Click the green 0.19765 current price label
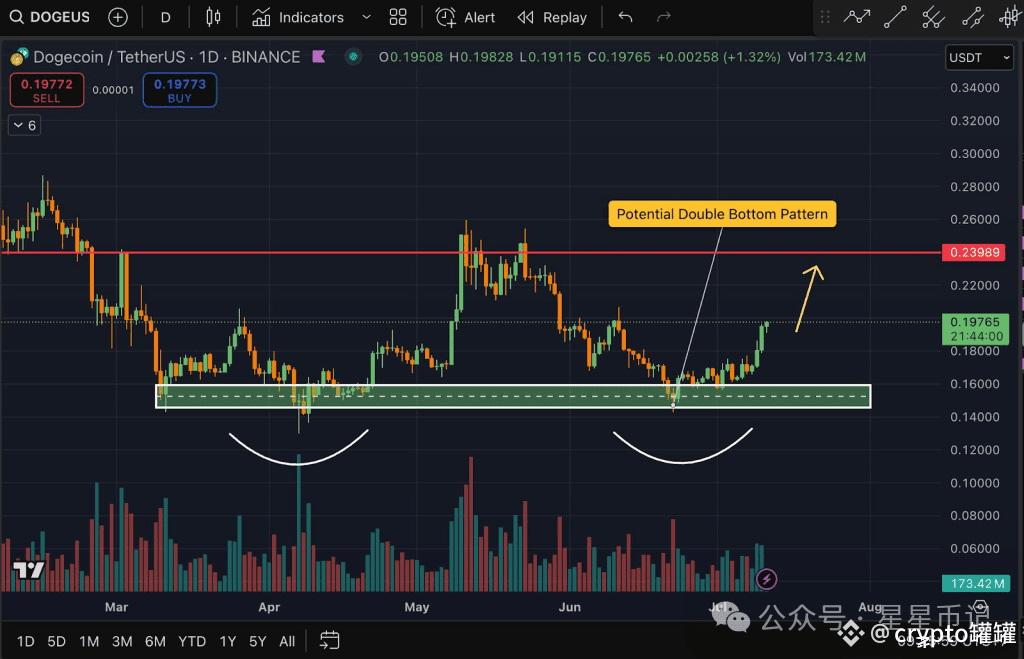 tap(975, 329)
